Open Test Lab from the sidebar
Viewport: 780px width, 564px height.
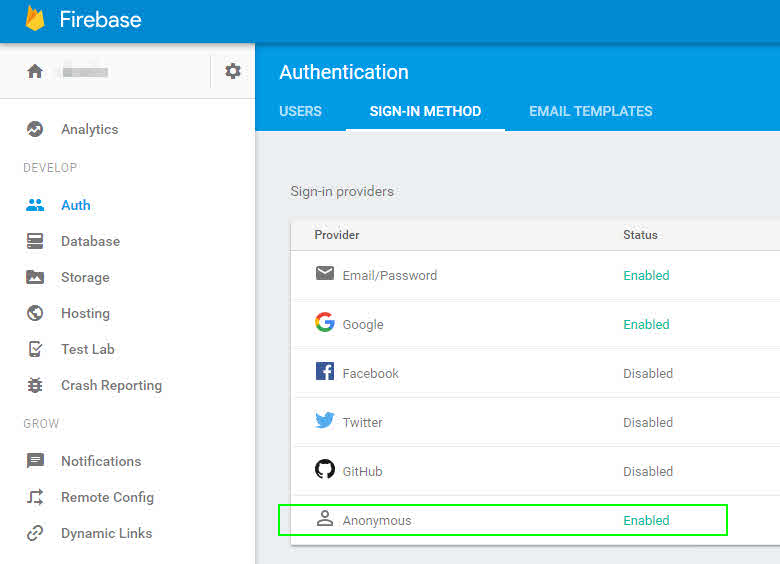[88, 349]
